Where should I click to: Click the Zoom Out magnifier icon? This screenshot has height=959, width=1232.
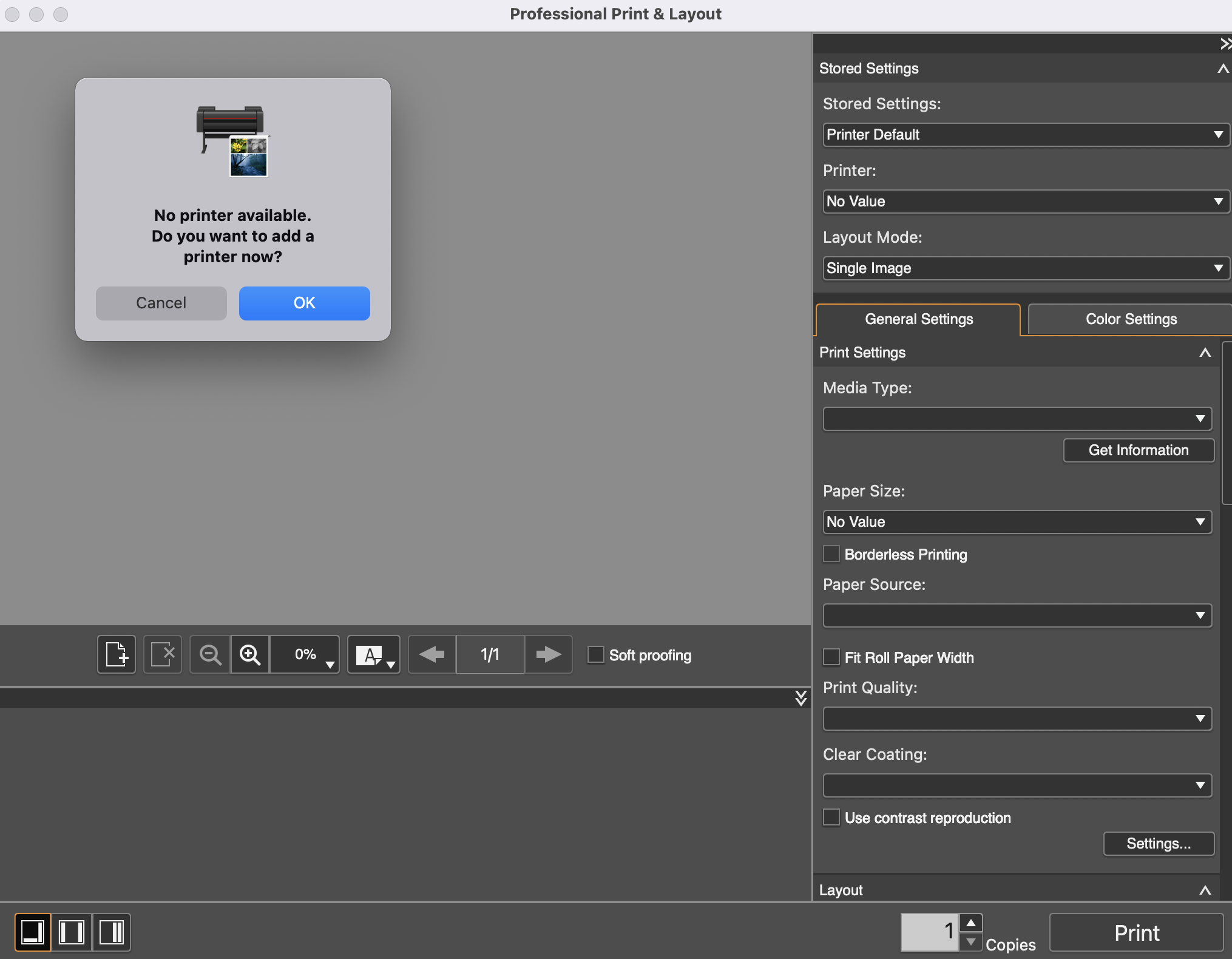tap(209, 654)
